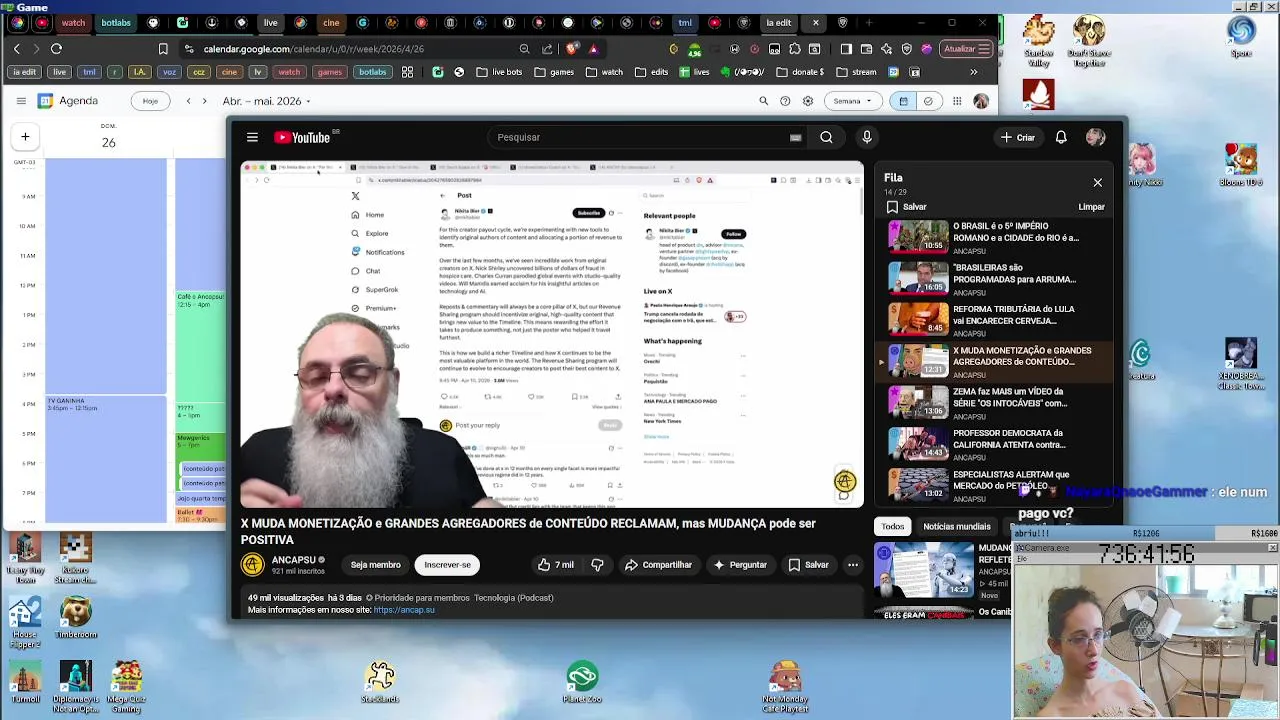Go back in the browser
This screenshot has height=720, width=1280.
click(16, 48)
